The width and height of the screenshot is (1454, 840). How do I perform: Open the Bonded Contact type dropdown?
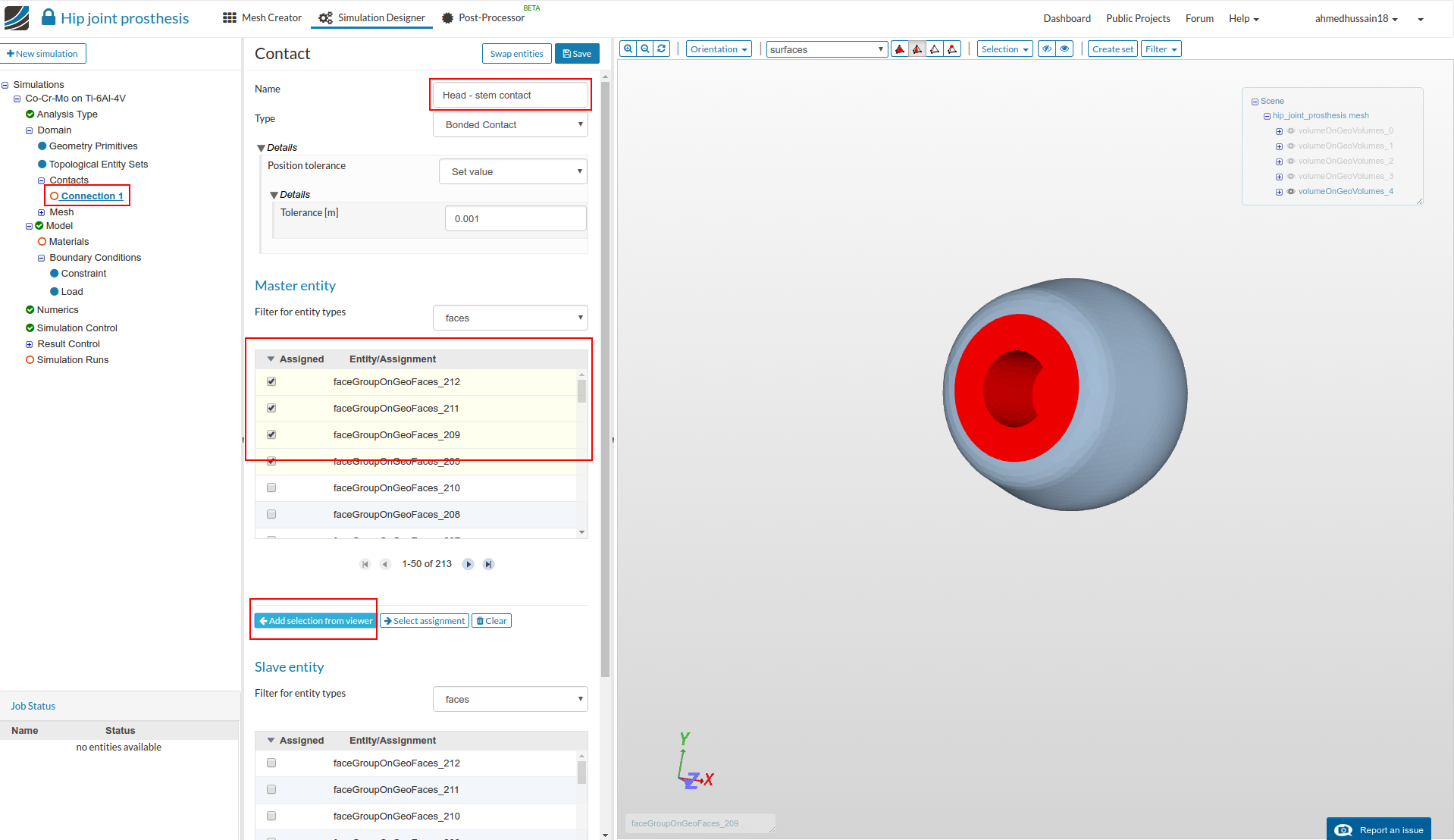(510, 125)
